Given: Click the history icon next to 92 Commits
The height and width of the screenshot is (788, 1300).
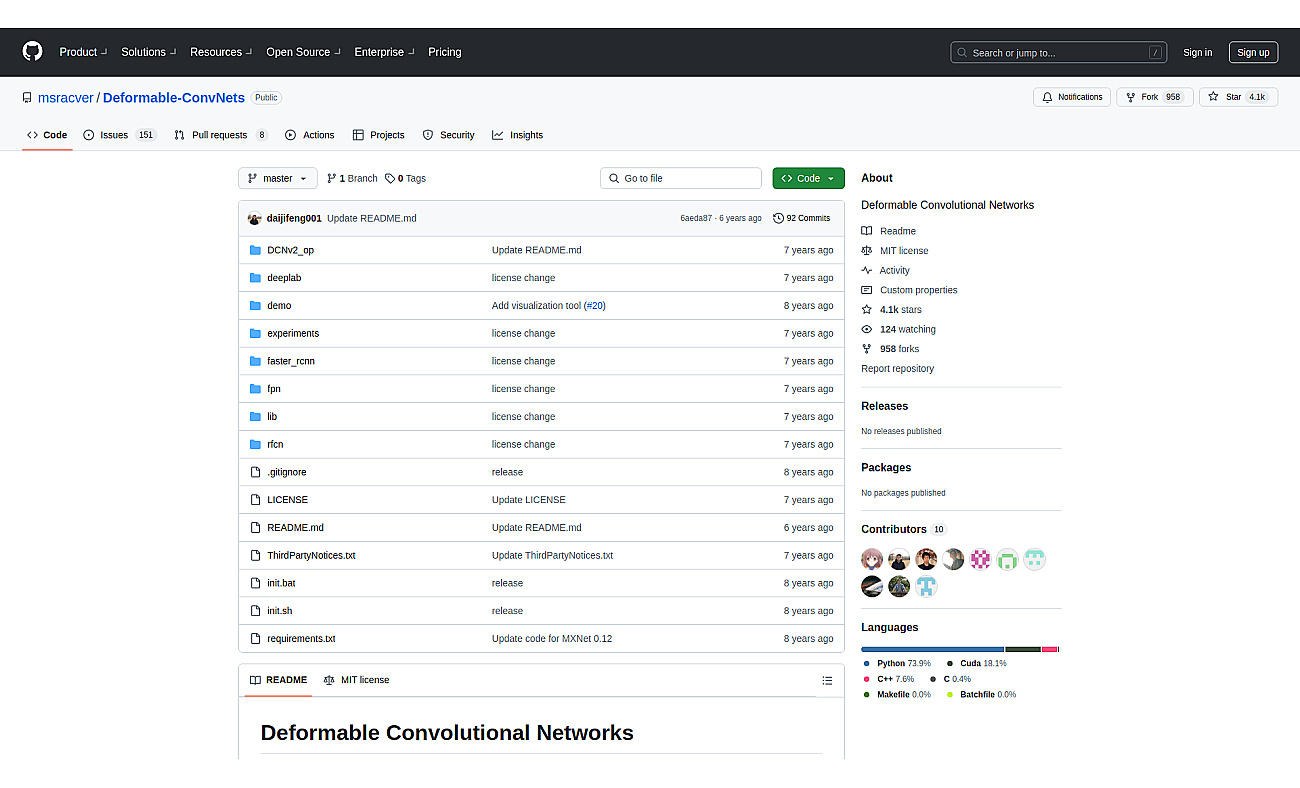Looking at the screenshot, I should tap(779, 218).
